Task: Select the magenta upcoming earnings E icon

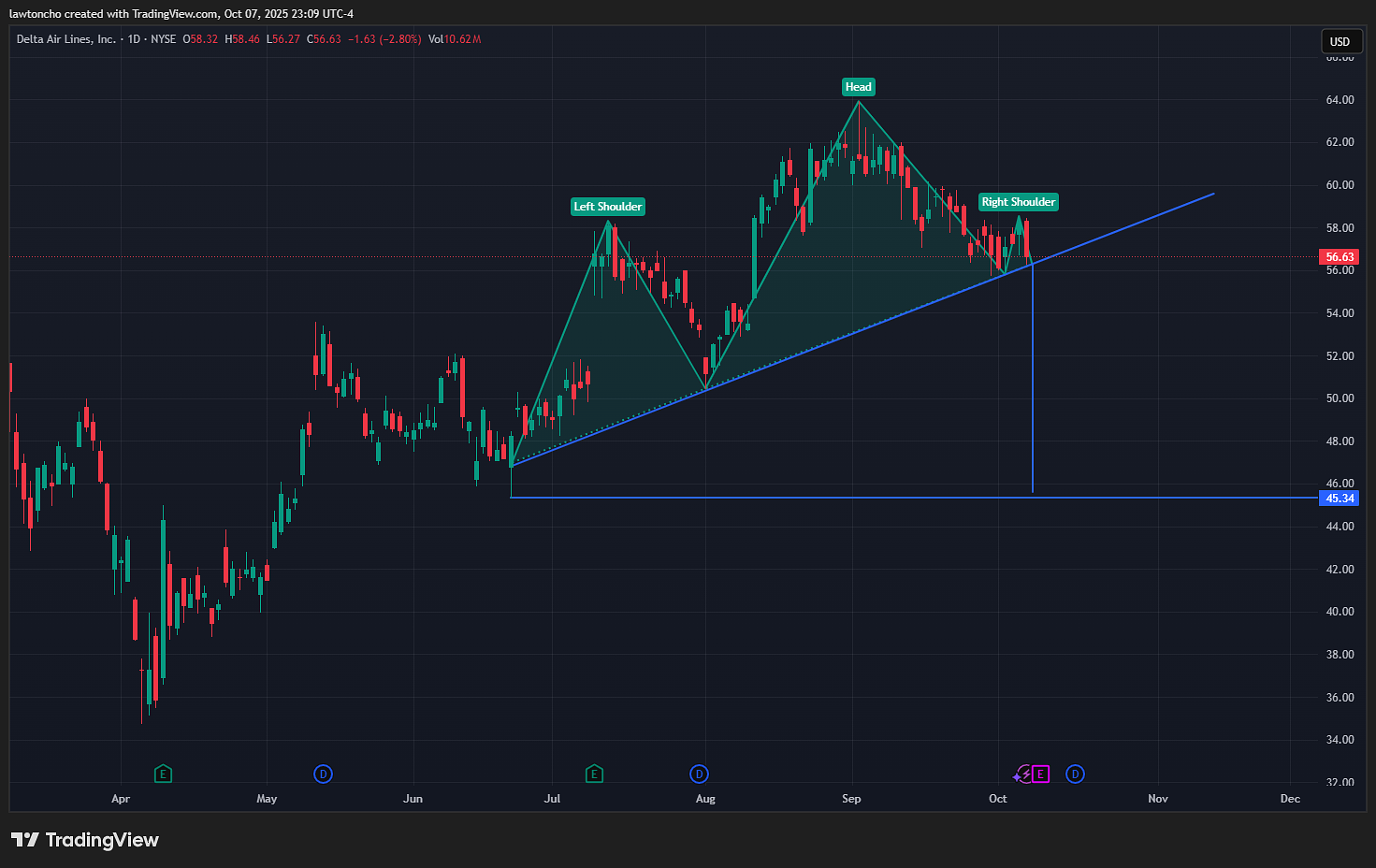Action: pyautogui.click(x=1040, y=774)
